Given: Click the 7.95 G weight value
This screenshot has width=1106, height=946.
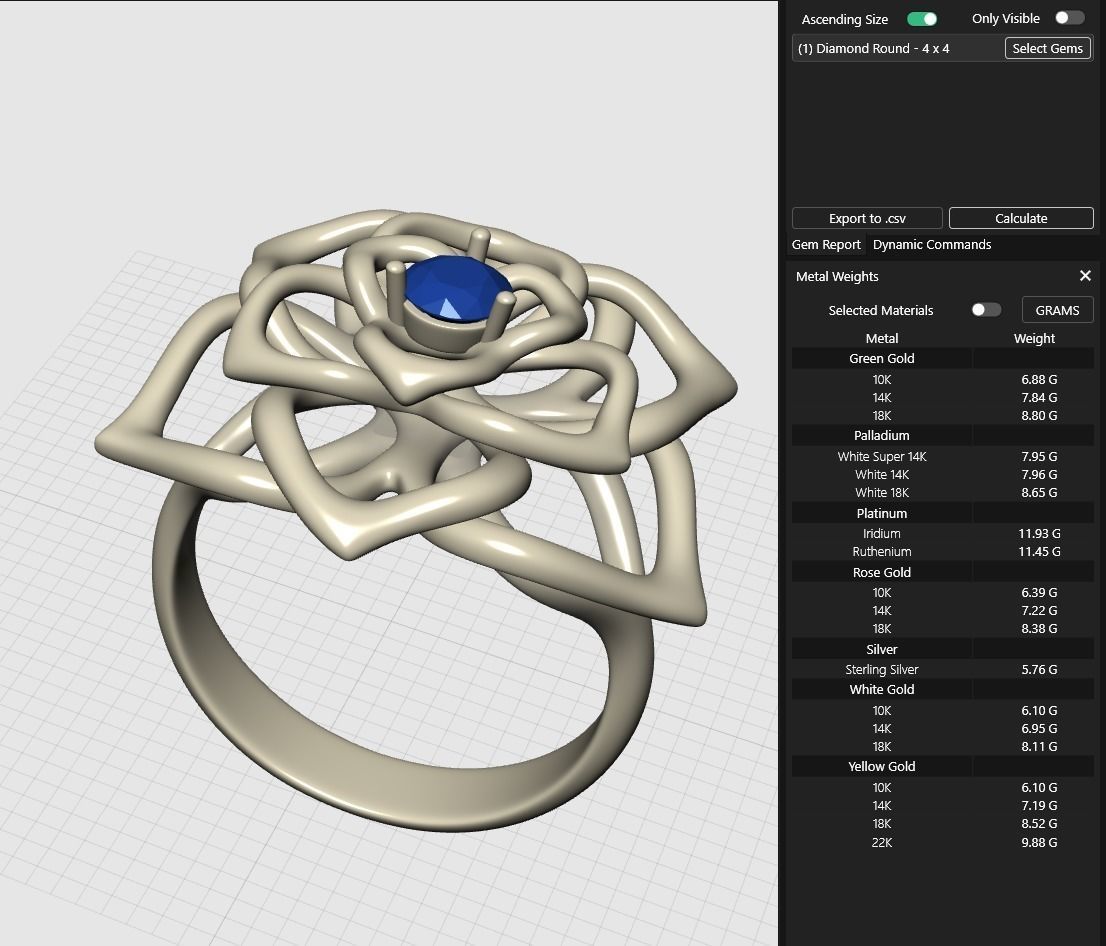Looking at the screenshot, I should [1039, 456].
